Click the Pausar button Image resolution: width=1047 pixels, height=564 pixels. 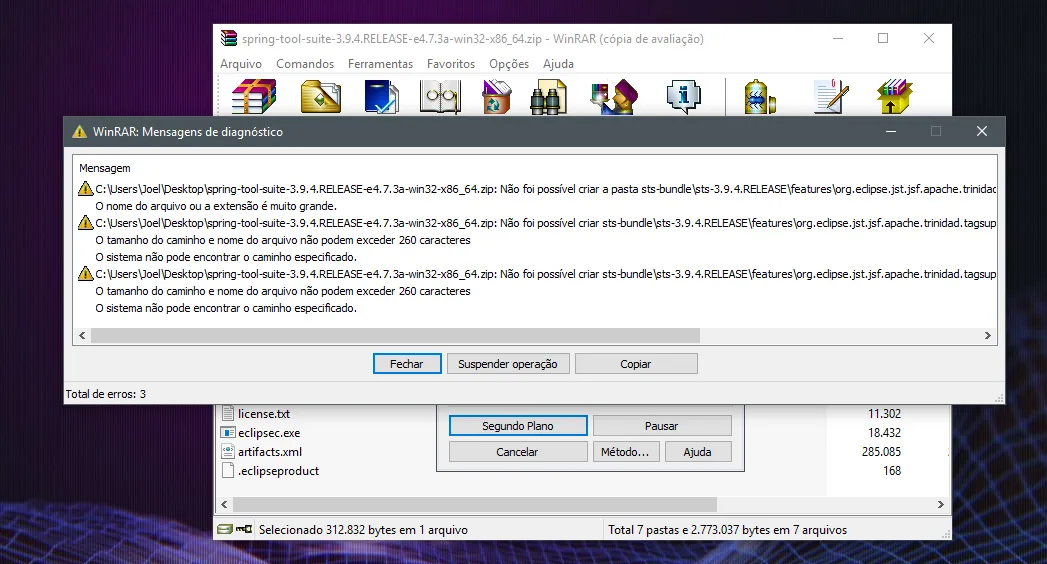[662, 426]
